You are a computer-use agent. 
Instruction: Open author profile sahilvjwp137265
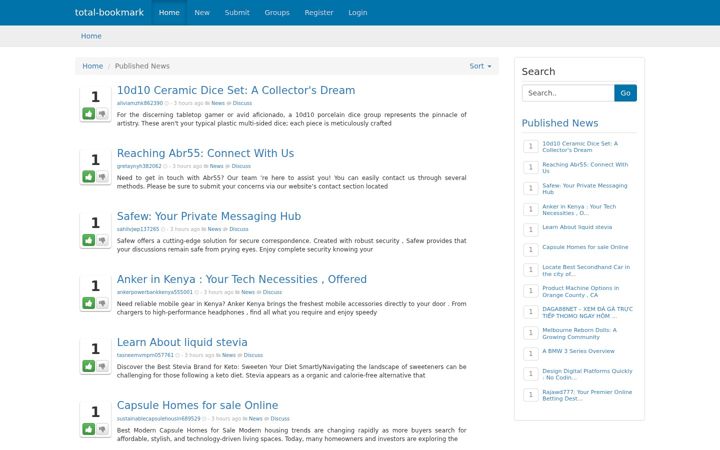(138, 229)
